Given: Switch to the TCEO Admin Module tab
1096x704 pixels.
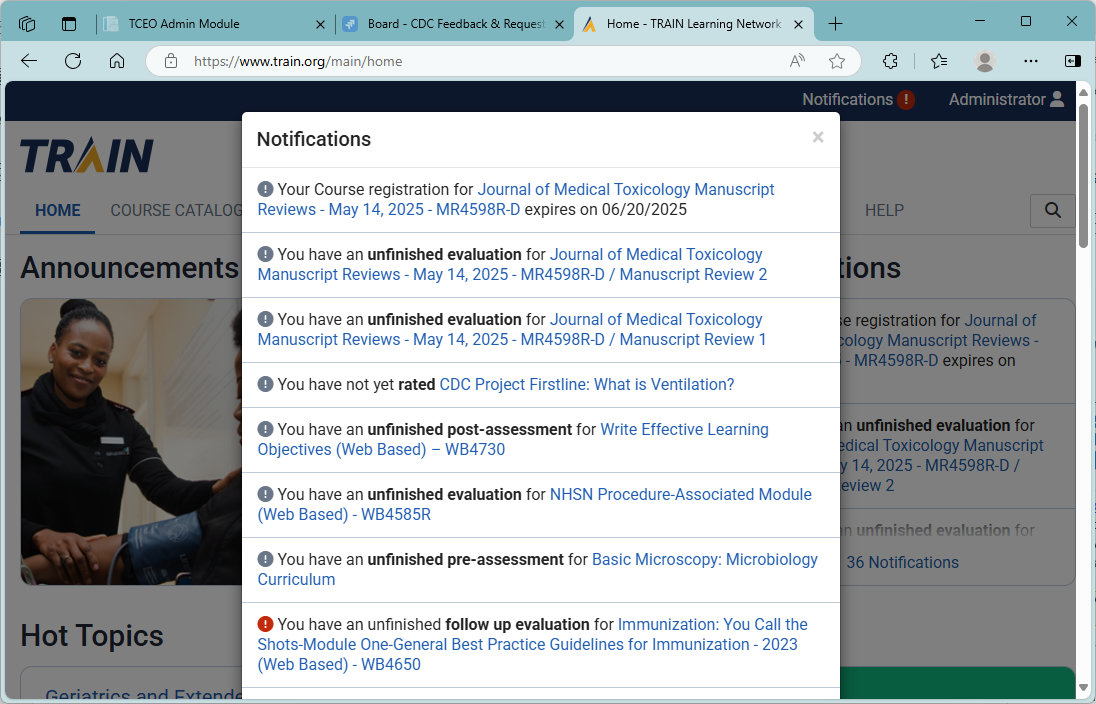Looking at the screenshot, I should 184,24.
